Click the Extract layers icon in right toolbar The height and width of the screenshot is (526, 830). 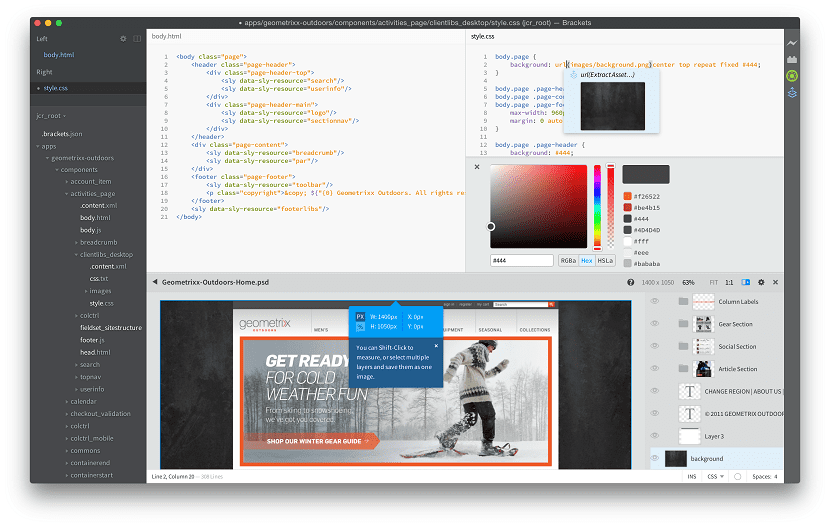coord(792,93)
